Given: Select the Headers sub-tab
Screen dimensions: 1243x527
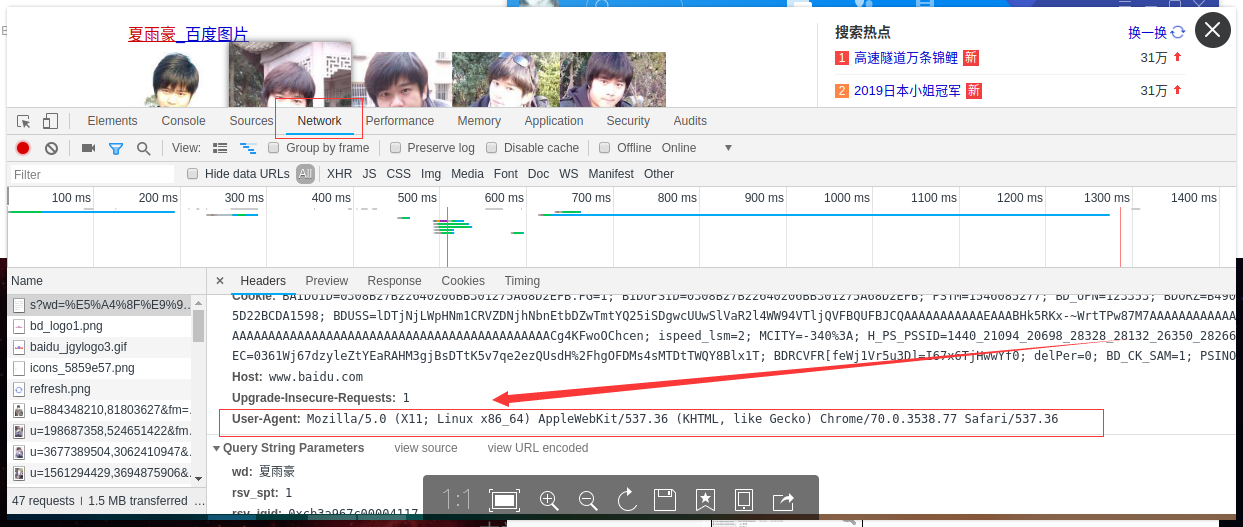Looking at the screenshot, I should (263, 281).
